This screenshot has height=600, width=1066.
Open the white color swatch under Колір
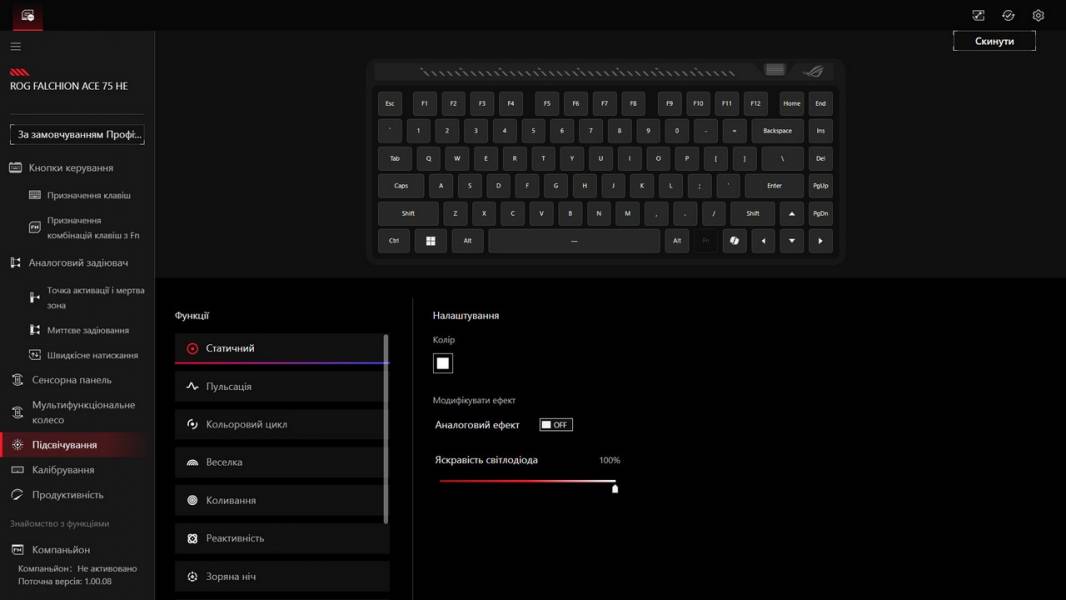click(443, 363)
